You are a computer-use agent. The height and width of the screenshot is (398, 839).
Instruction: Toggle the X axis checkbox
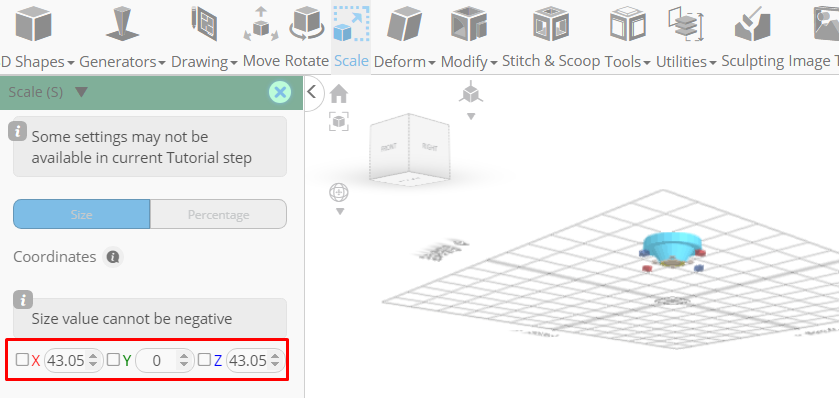[22, 360]
